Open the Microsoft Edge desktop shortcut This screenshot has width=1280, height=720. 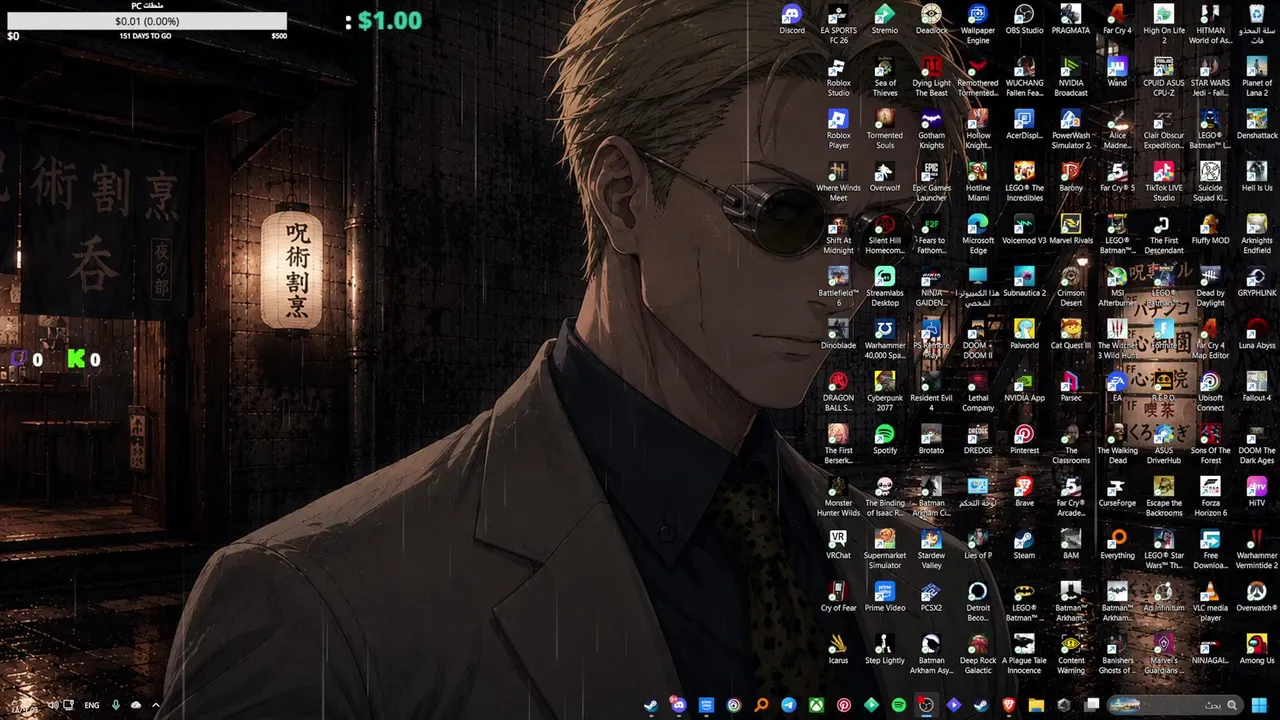tap(978, 234)
